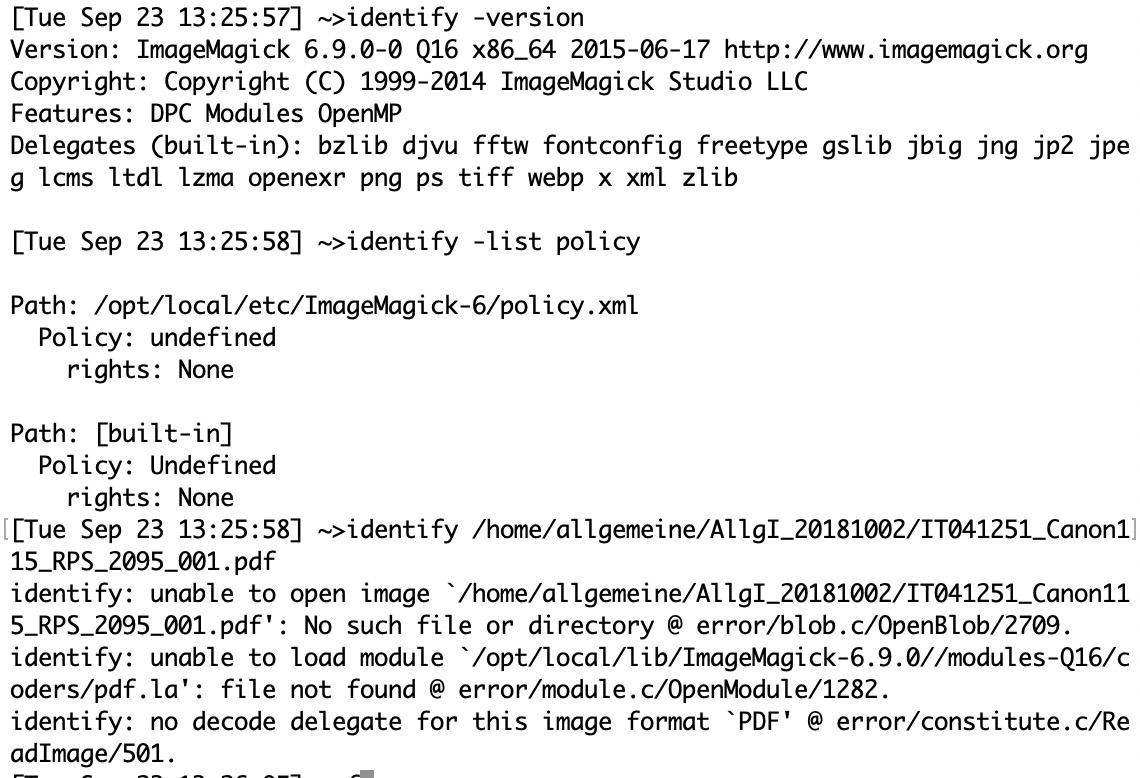The image size is (1140, 778).
Task: Click 'Delegates (built-in):' label
Action: point(157,145)
